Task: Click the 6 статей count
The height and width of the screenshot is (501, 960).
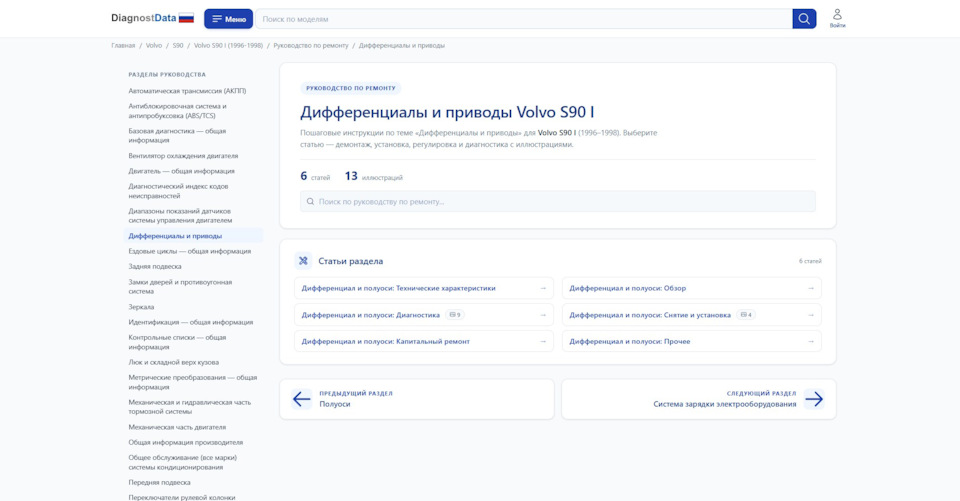Action: pyautogui.click(x=315, y=176)
